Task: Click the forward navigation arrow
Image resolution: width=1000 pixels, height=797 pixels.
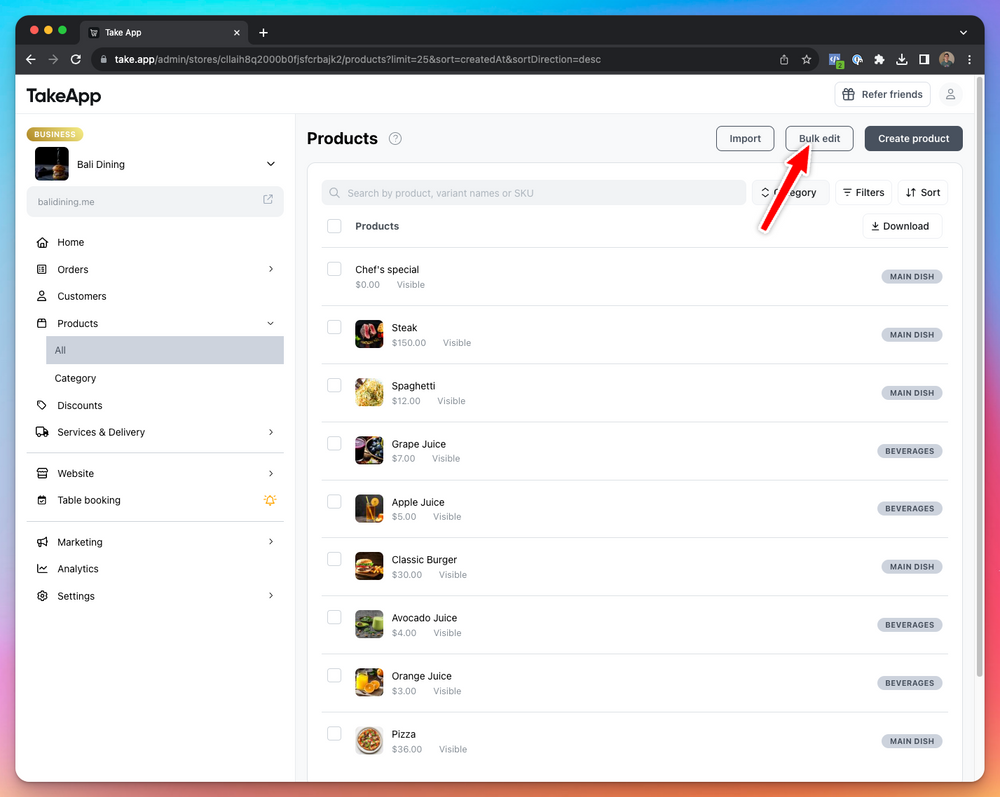Action: (54, 59)
